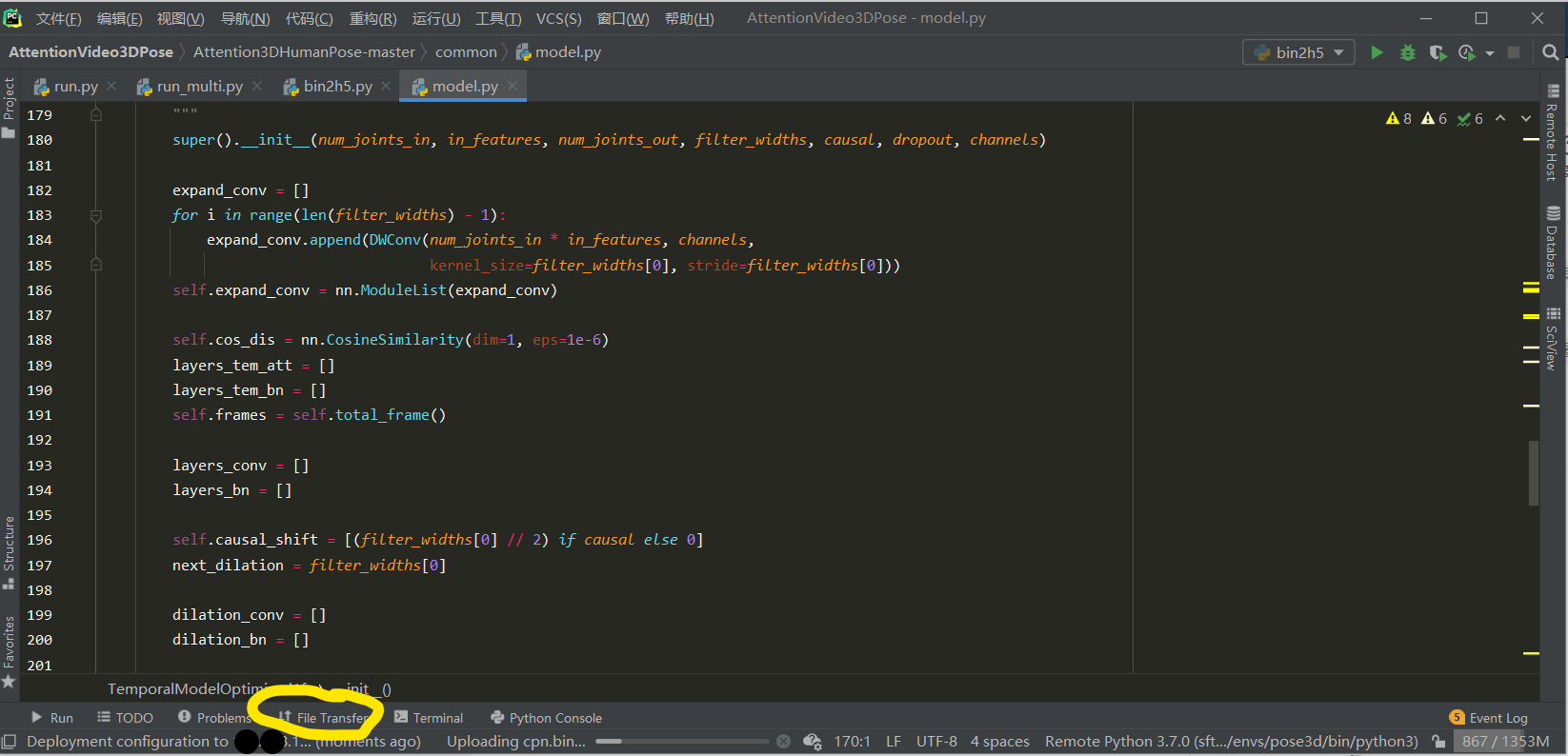Click the Uploading cpn.bin progress bar

(682, 741)
